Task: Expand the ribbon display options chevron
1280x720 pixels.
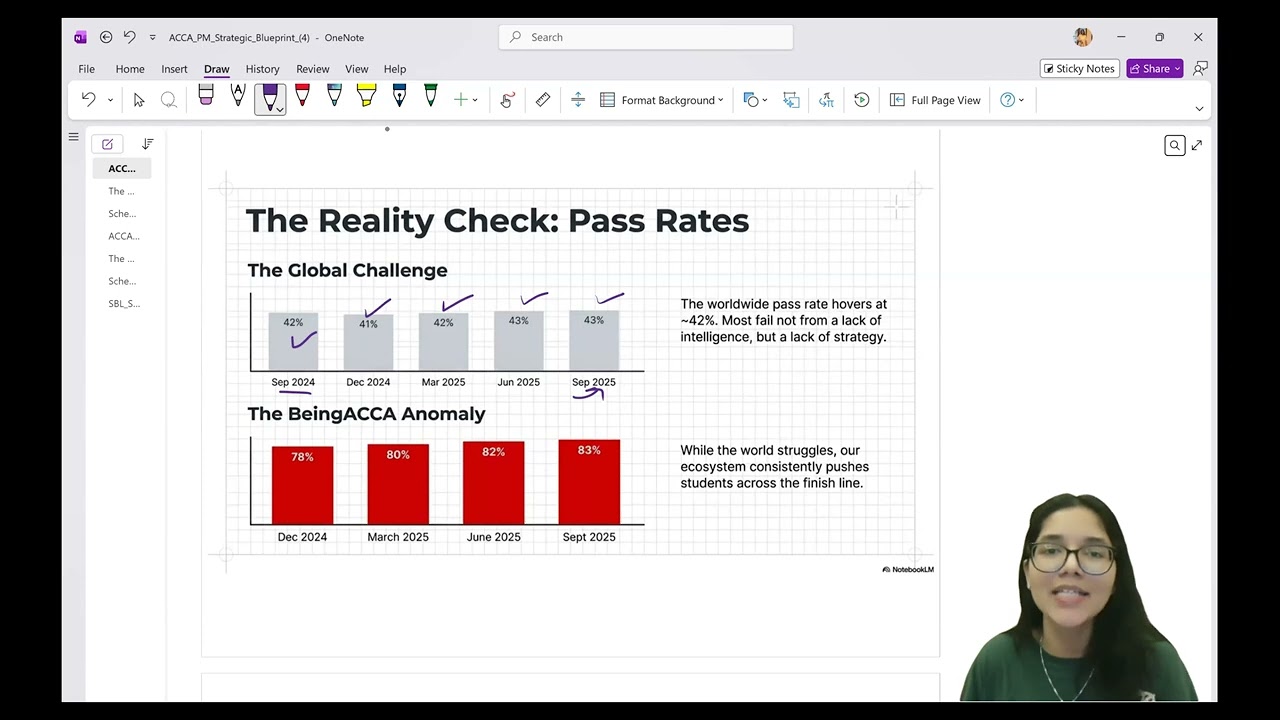Action: tap(1199, 108)
